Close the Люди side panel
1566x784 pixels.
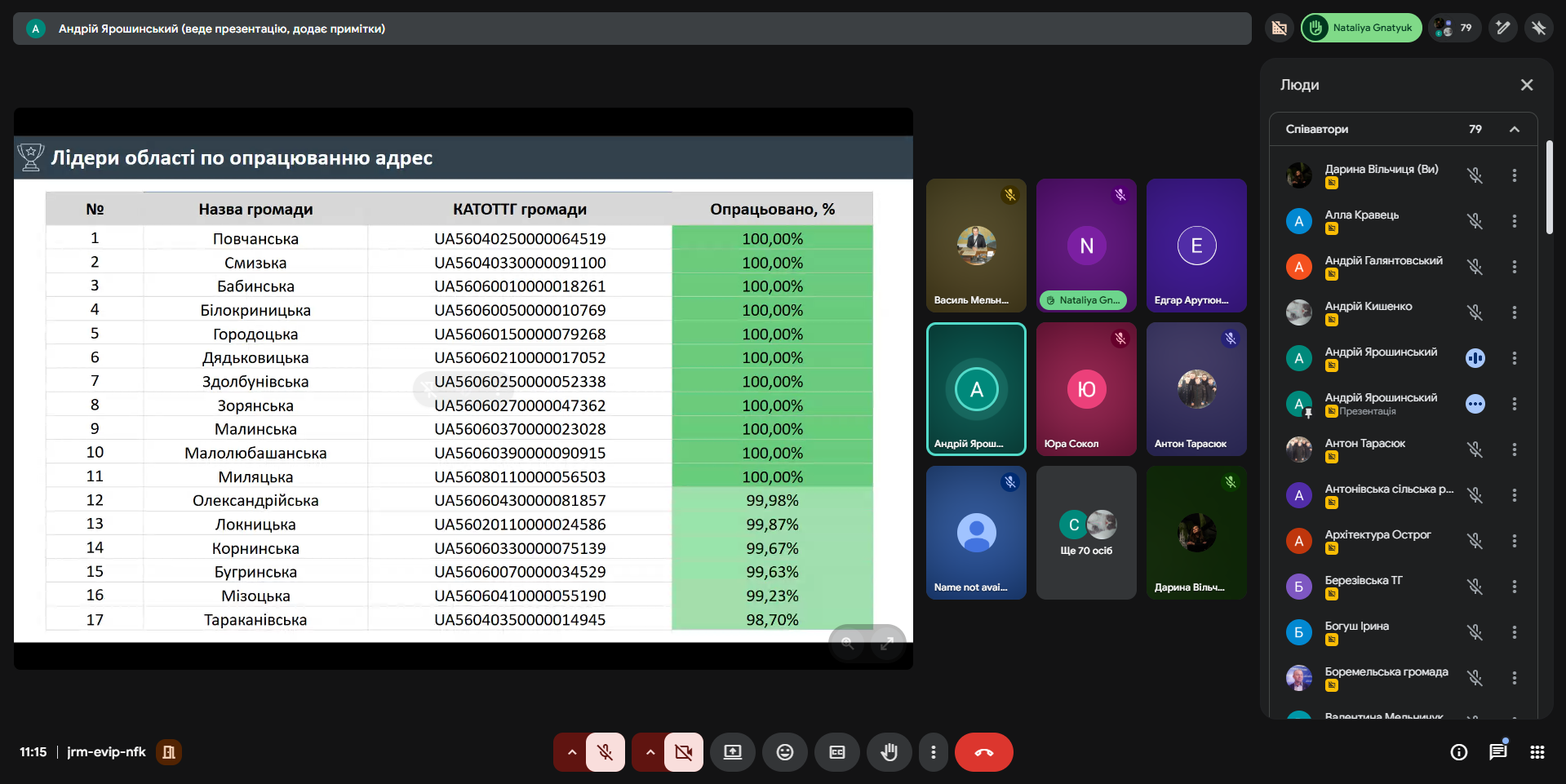(x=1526, y=85)
